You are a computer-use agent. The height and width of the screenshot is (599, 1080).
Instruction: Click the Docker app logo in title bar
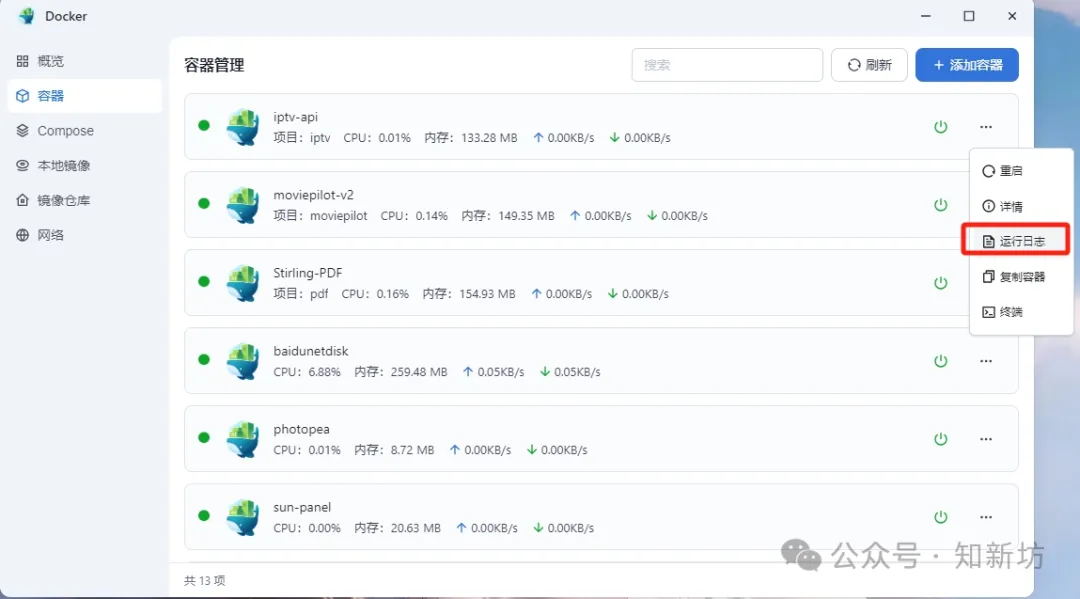tap(27, 16)
